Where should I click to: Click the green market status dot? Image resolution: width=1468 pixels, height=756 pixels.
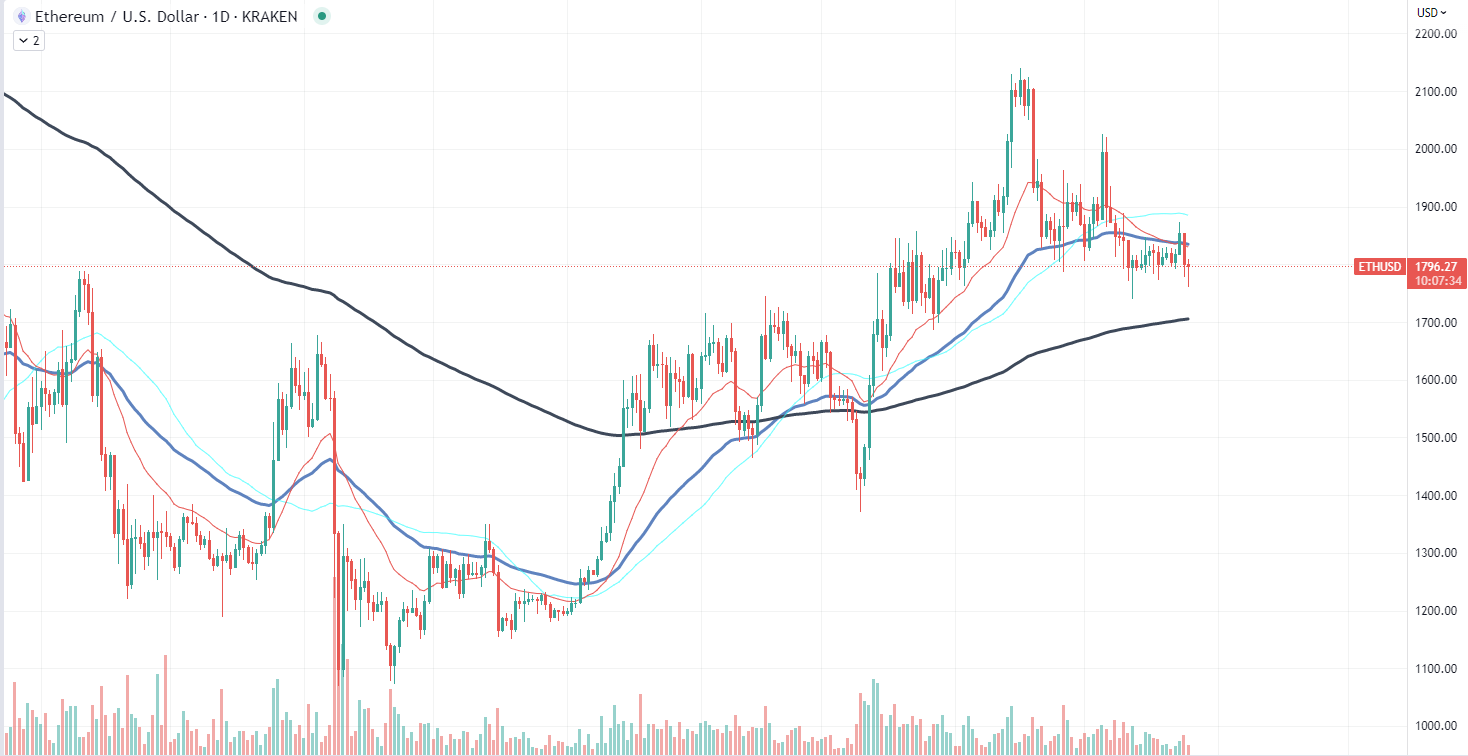click(x=321, y=16)
